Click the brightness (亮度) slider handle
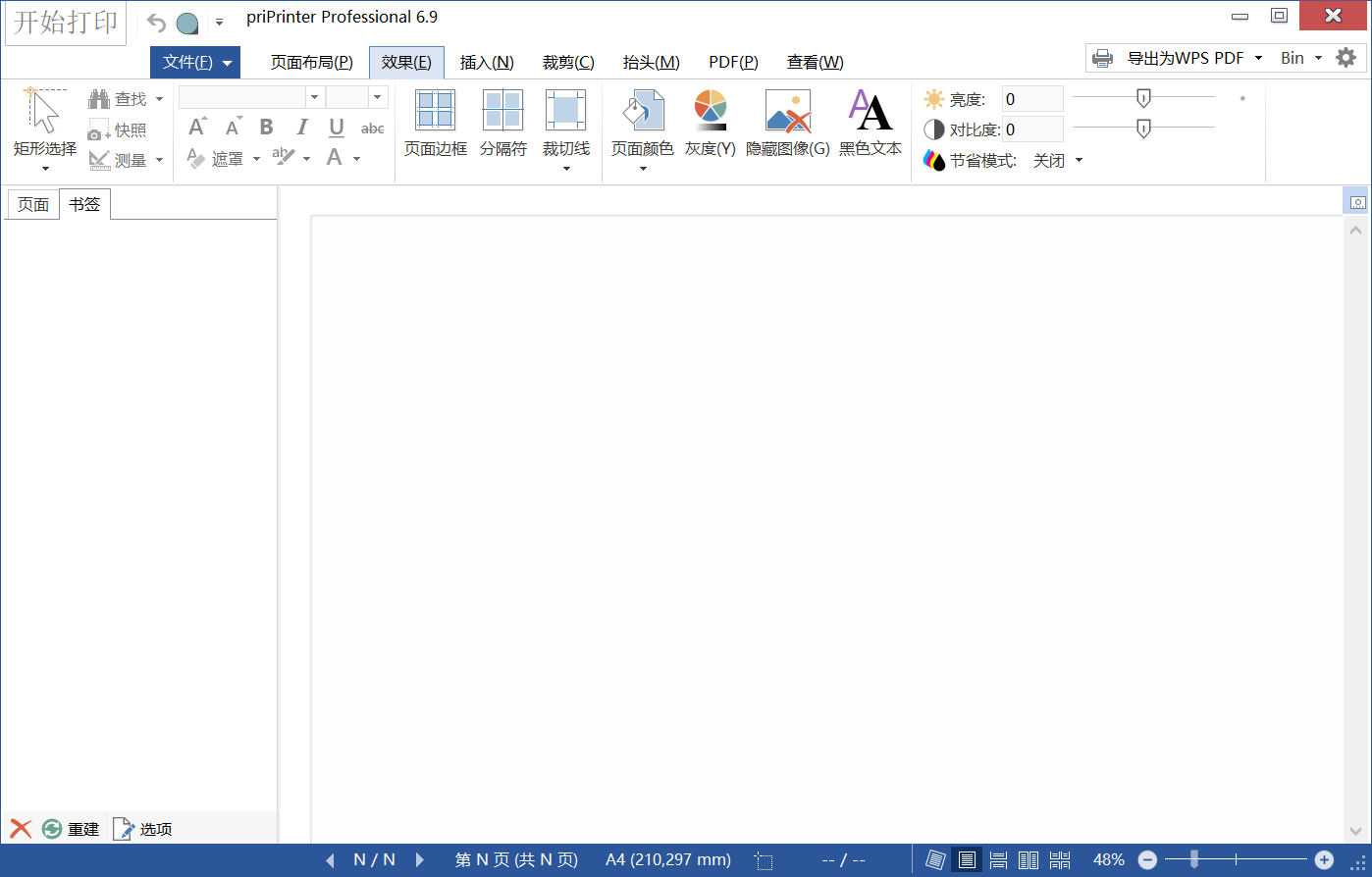This screenshot has height=877, width=1372. pos(1142,98)
